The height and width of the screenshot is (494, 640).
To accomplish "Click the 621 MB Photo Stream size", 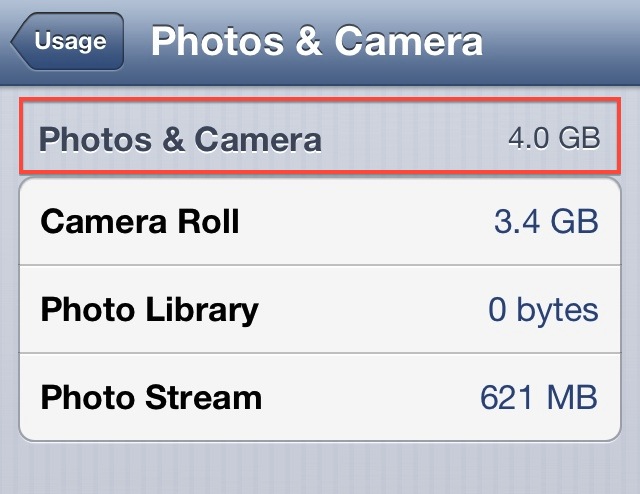I will tap(538, 398).
